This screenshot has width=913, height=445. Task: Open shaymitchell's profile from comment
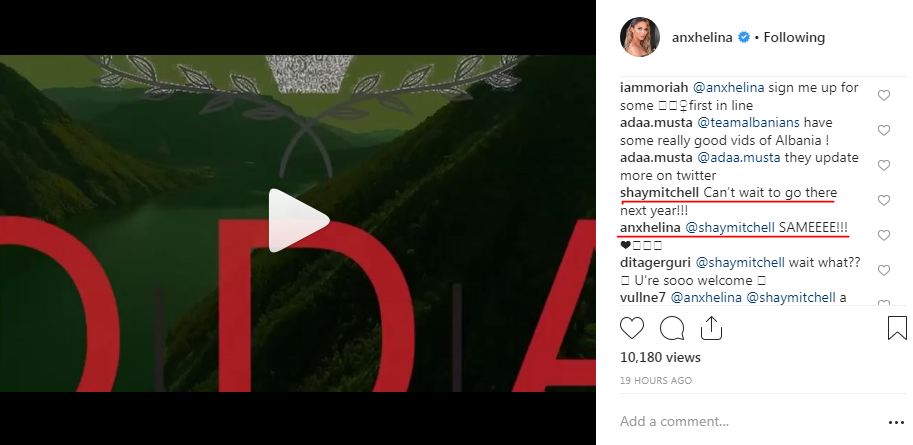coord(660,193)
